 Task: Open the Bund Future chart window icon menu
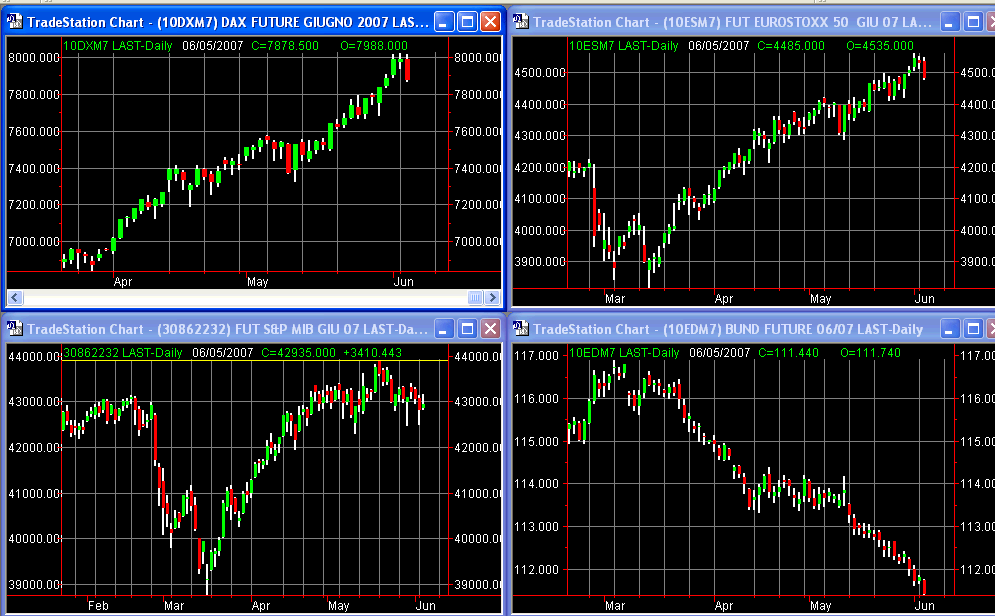[522, 328]
